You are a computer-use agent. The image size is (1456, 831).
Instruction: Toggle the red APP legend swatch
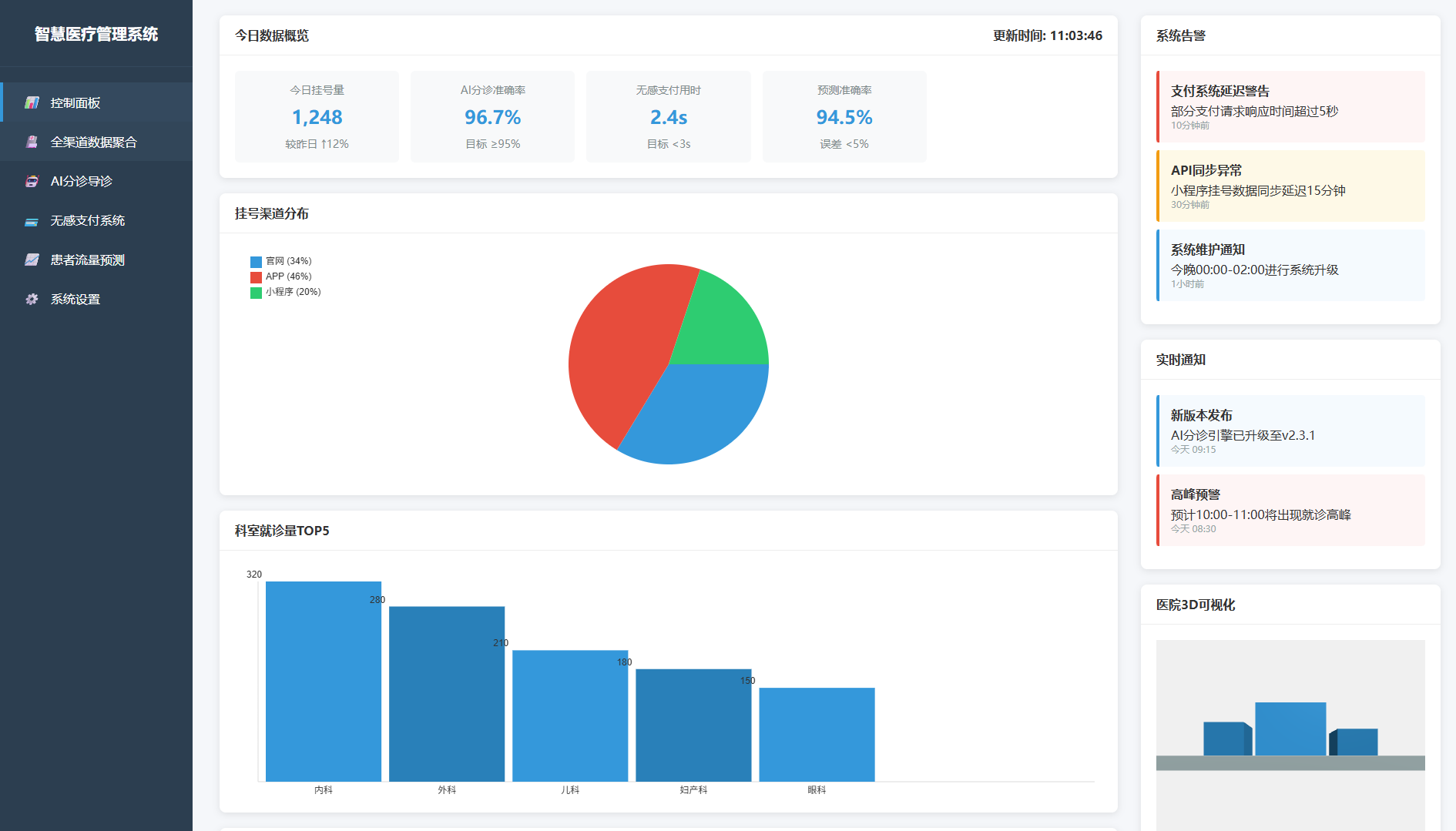point(256,277)
